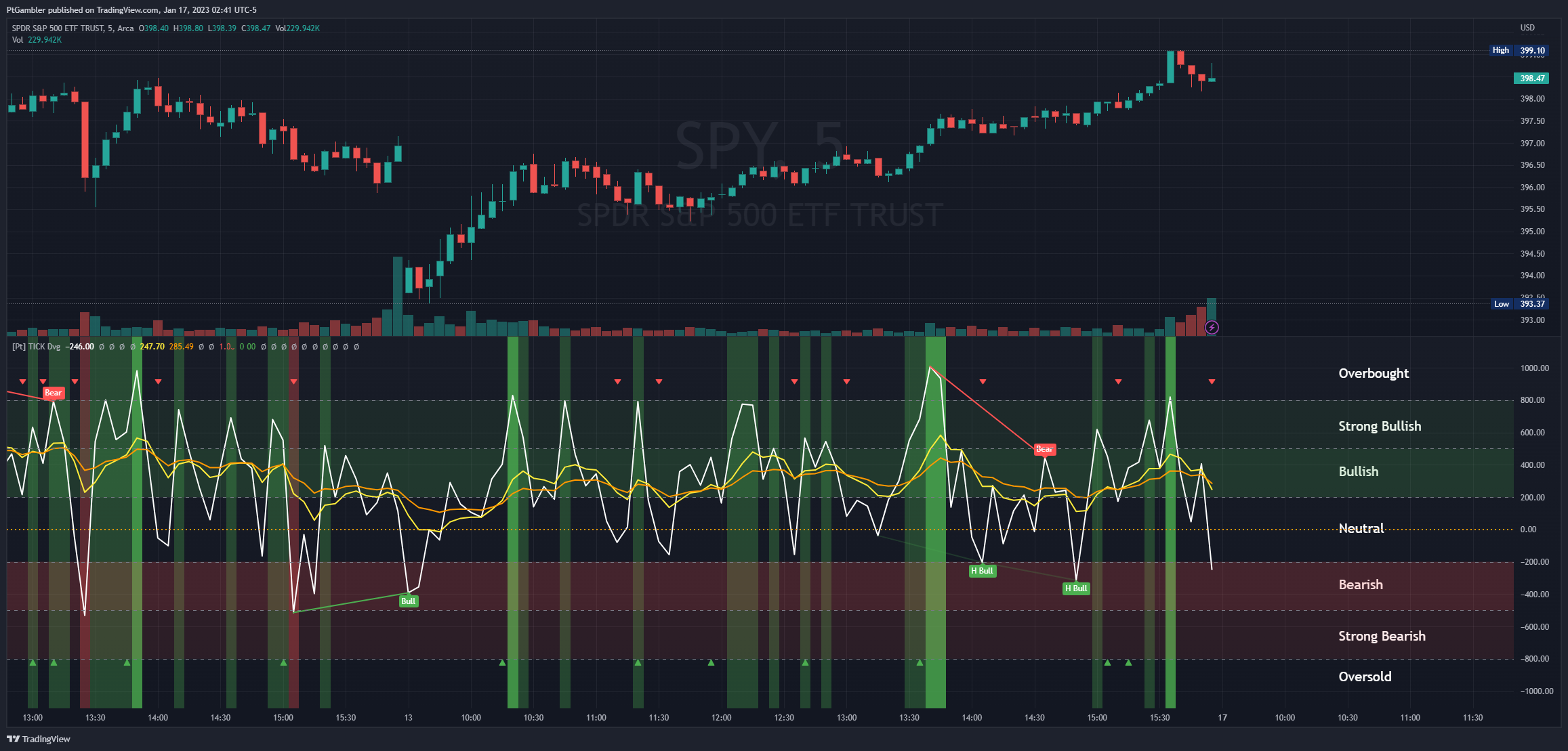
Task: Click the H Bull label just before 15:00
Action: tap(1076, 588)
